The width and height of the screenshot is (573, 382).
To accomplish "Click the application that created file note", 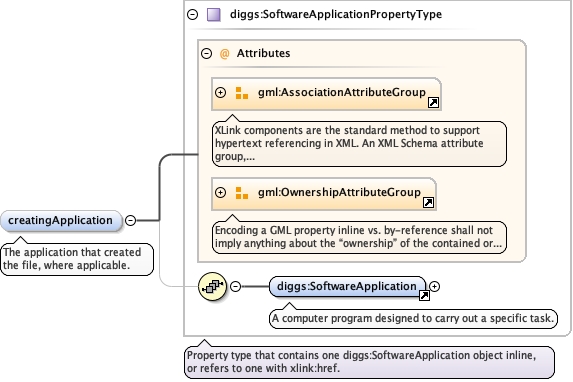I will [x=77, y=259].
